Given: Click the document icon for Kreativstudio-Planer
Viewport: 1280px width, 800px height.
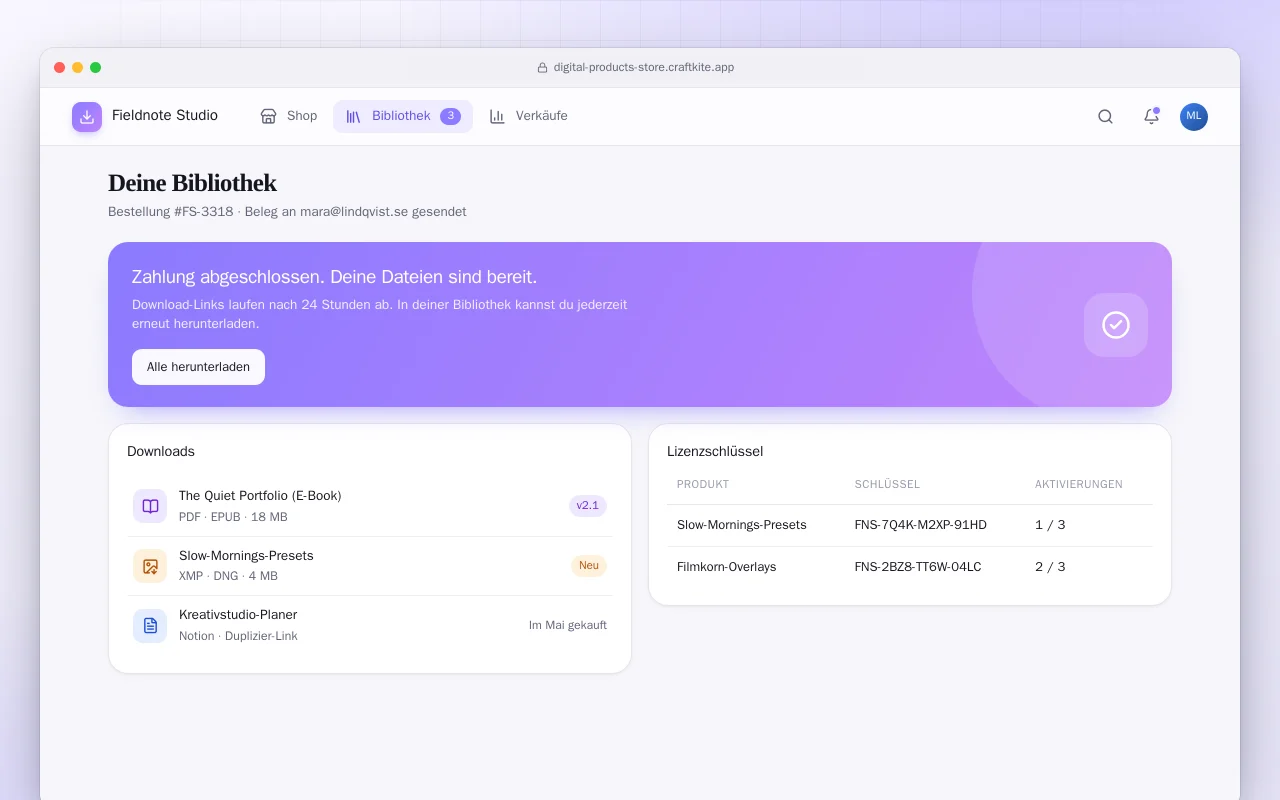Looking at the screenshot, I should (150, 625).
